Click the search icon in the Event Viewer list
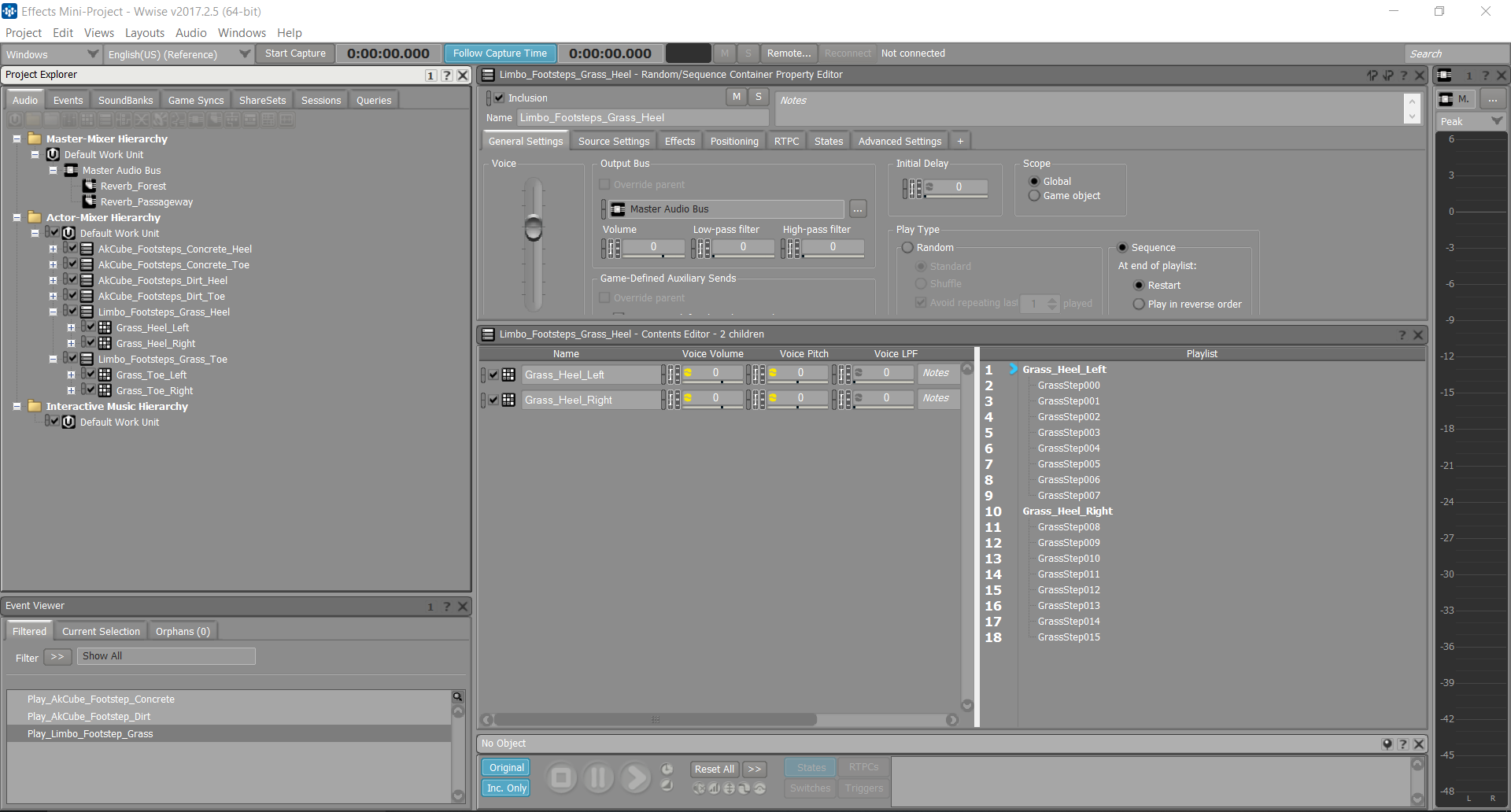 [457, 697]
